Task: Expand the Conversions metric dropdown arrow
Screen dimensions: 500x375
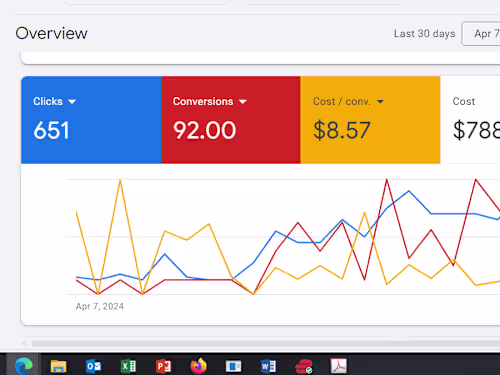Action: coord(243,102)
